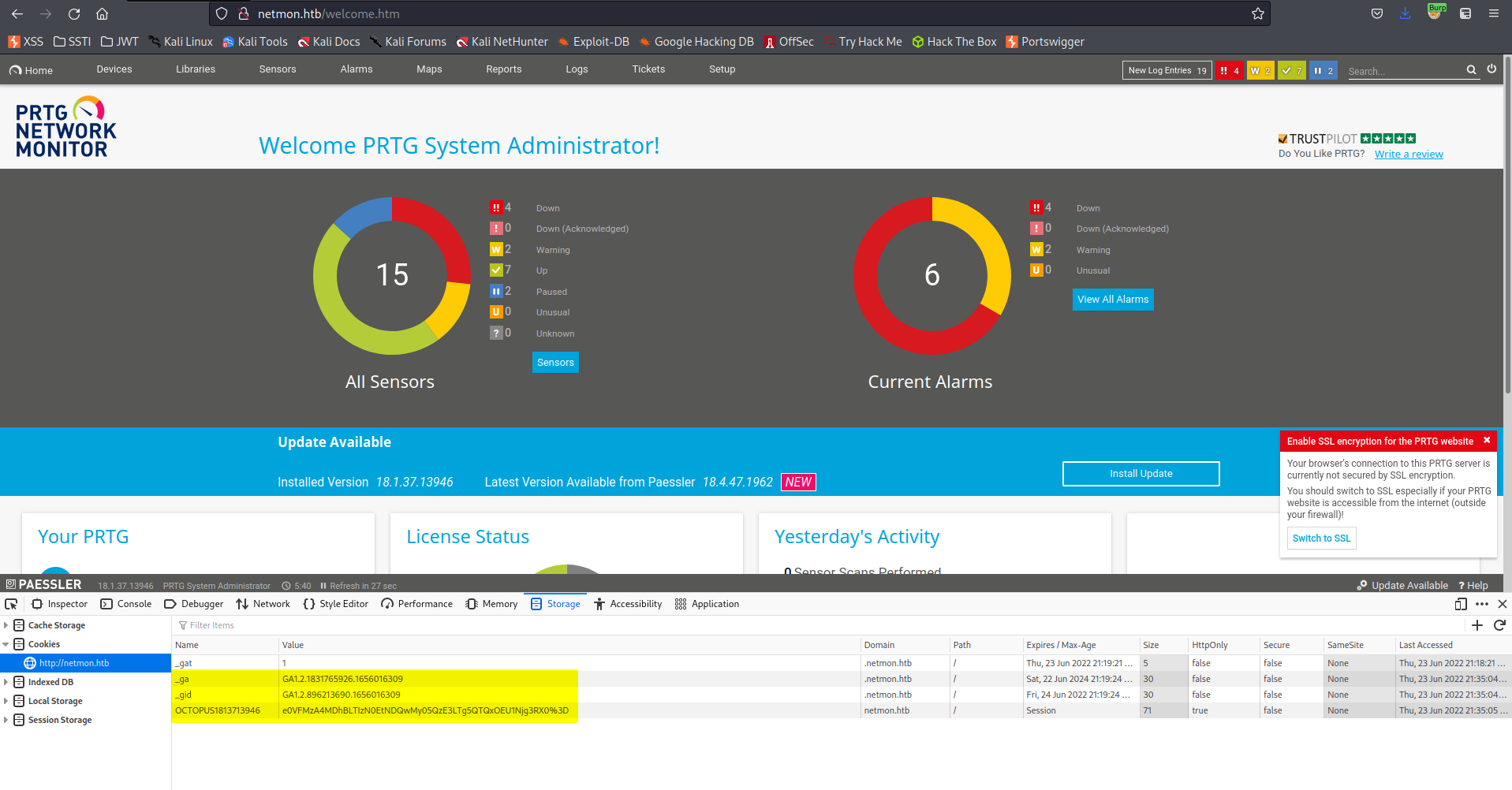Select the _gat cookie name cell

(x=225, y=663)
